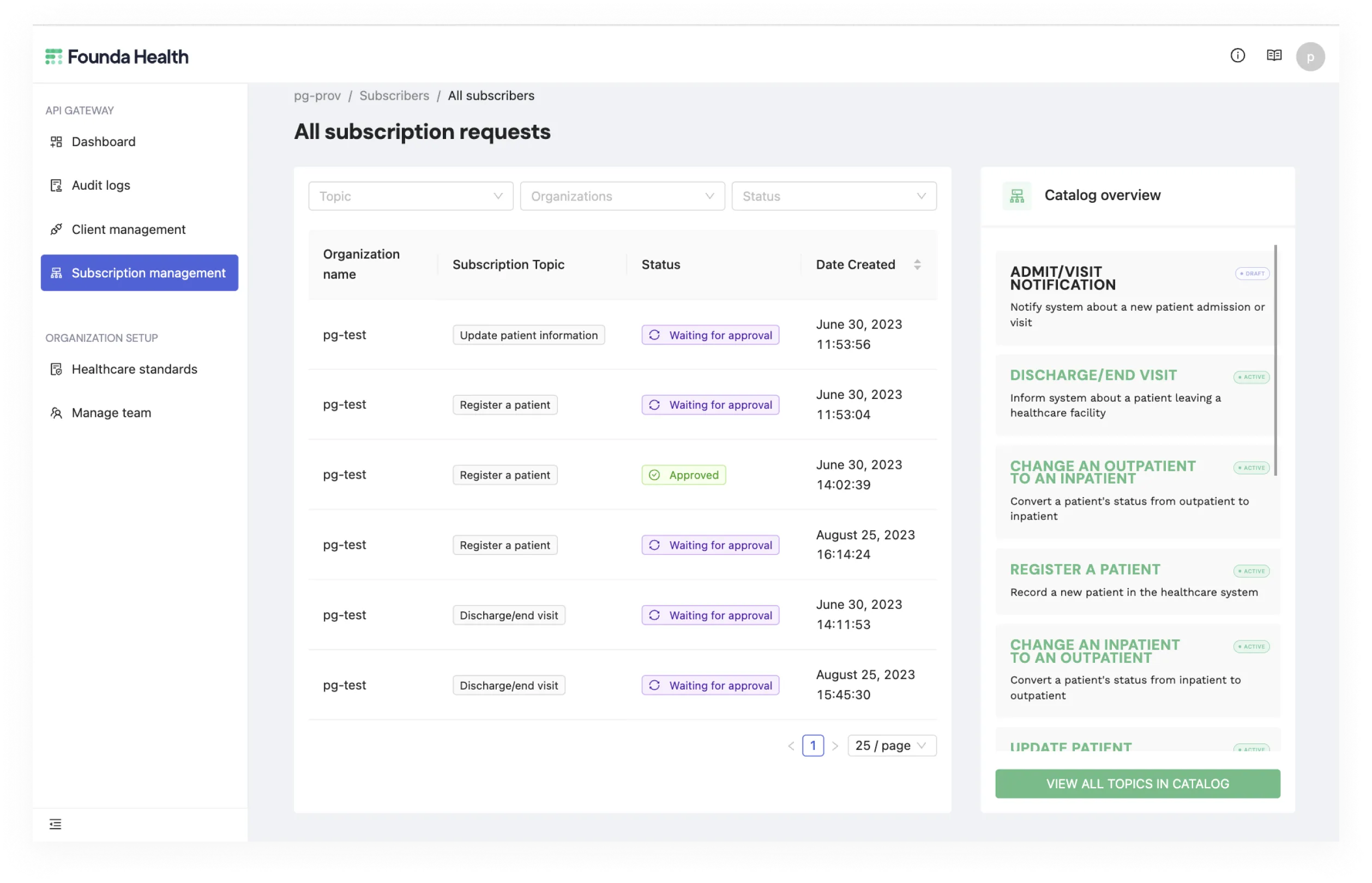
Task: Open Manage team in the sidebar
Action: click(x=140, y=413)
